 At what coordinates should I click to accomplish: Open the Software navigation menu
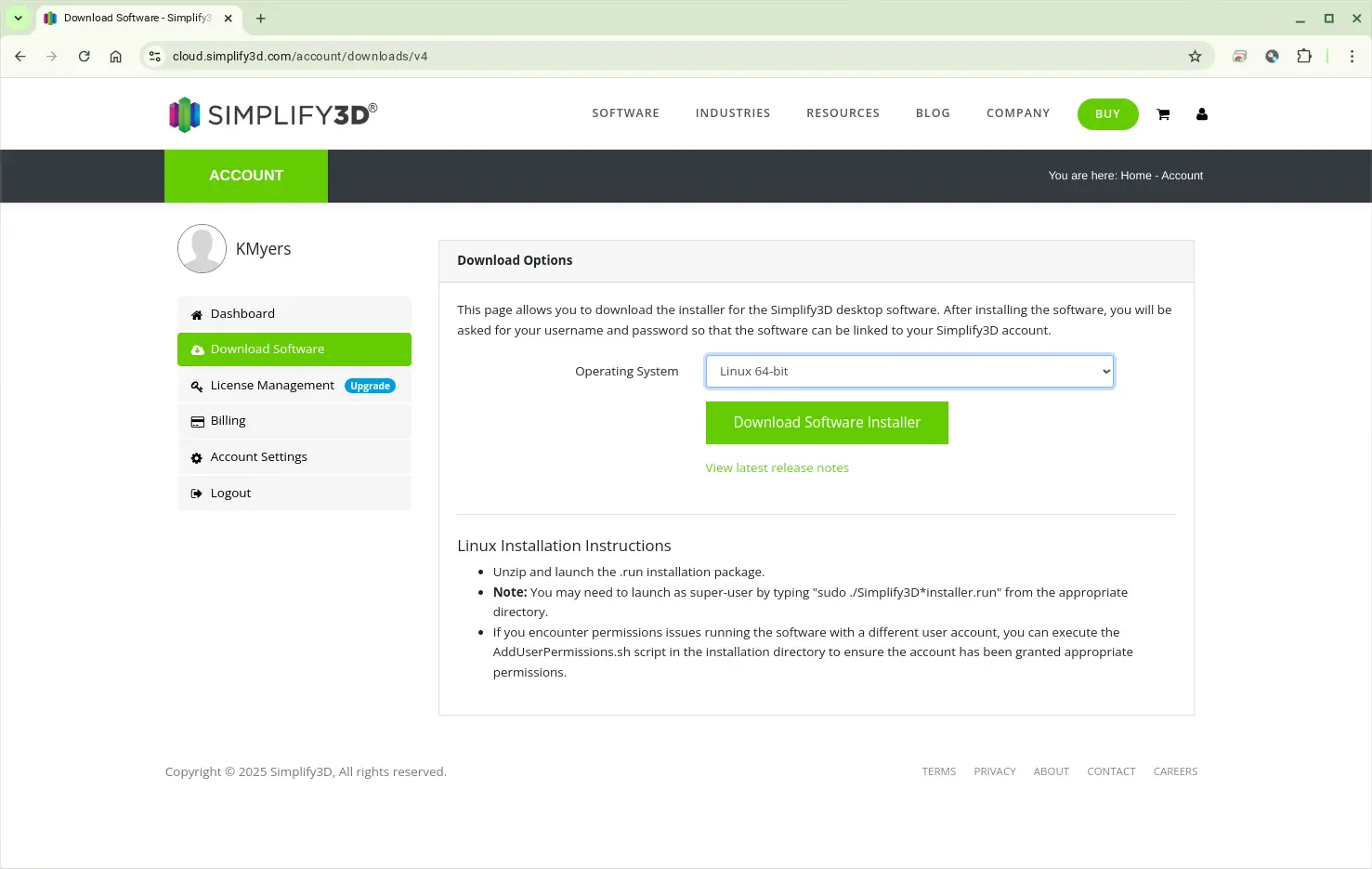point(625,113)
